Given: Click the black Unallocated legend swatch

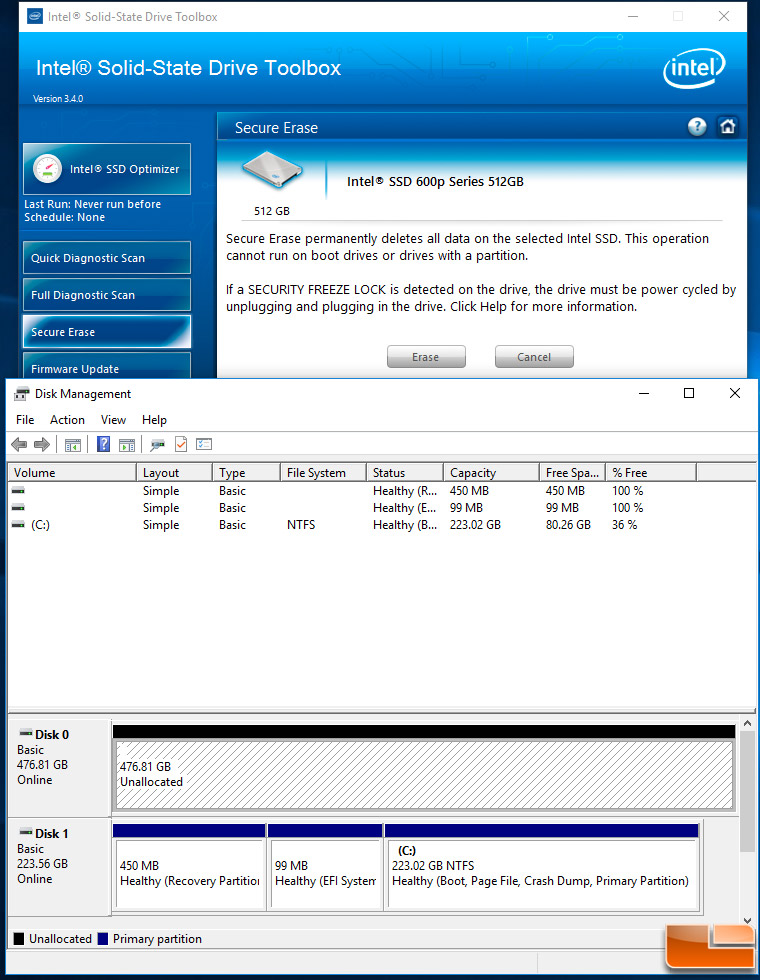Looking at the screenshot, I should pos(19,938).
